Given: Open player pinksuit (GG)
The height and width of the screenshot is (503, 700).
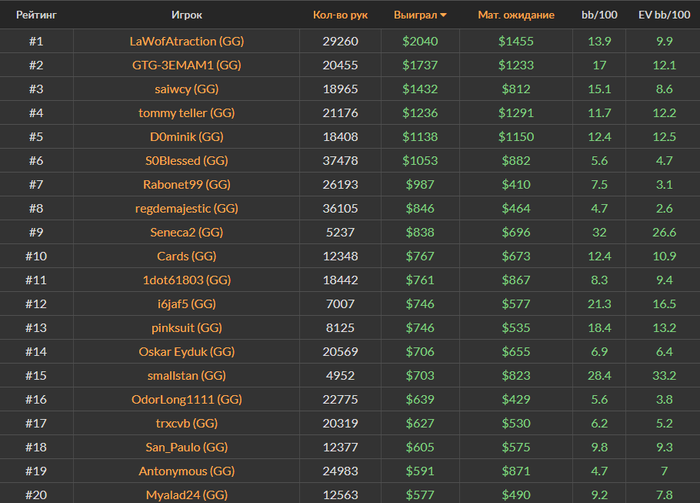Looking at the screenshot, I should tap(187, 328).
